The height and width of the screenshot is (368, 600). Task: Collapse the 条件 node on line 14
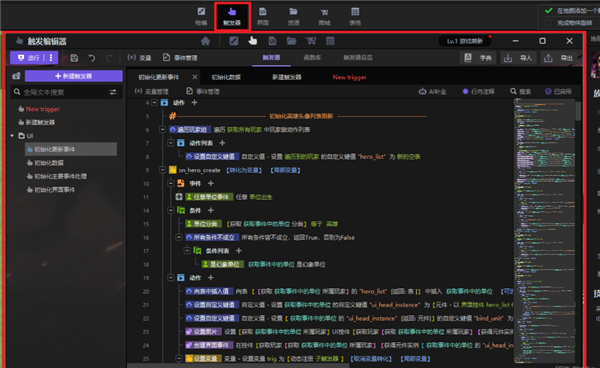click(x=171, y=210)
